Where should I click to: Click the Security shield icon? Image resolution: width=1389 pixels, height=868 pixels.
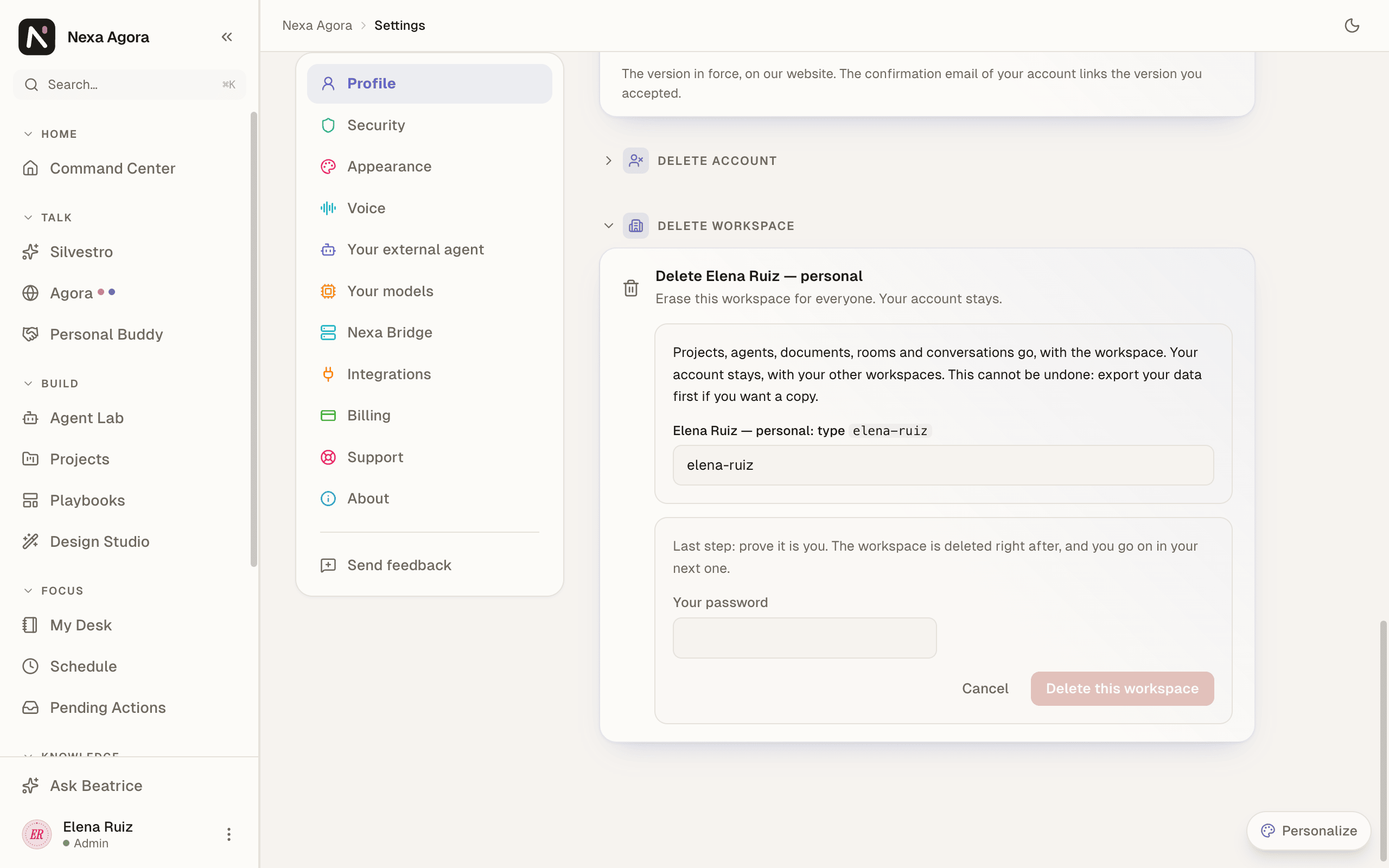(x=328, y=125)
